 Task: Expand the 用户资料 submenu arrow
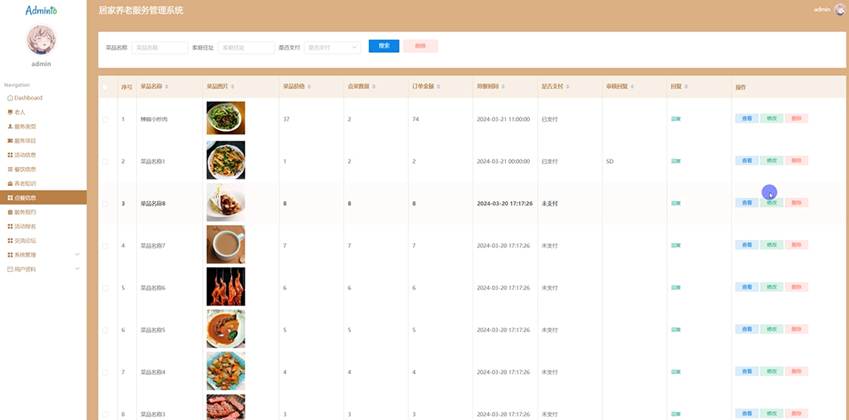tap(77, 269)
